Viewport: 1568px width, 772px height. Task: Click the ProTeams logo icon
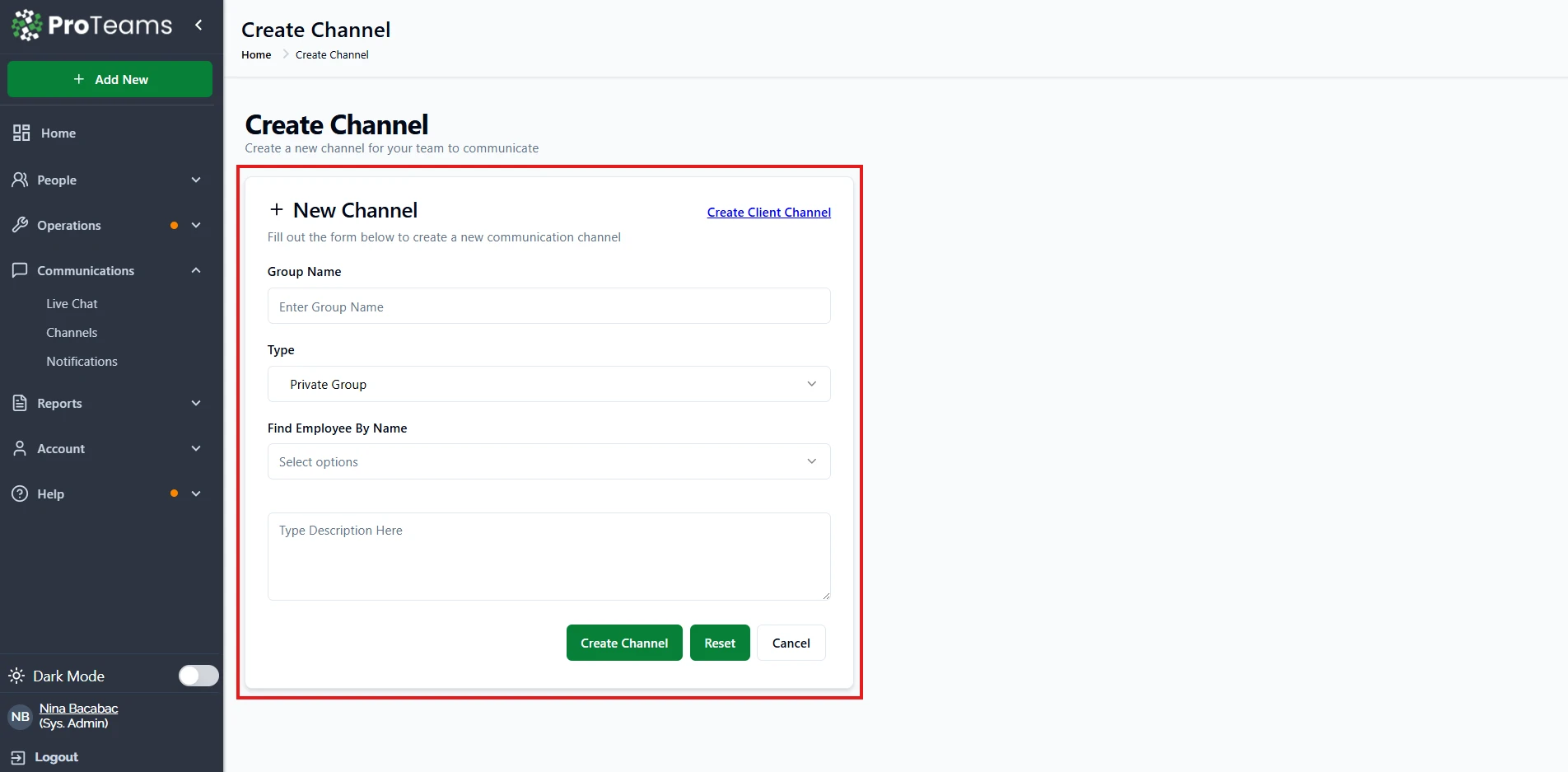click(x=26, y=26)
